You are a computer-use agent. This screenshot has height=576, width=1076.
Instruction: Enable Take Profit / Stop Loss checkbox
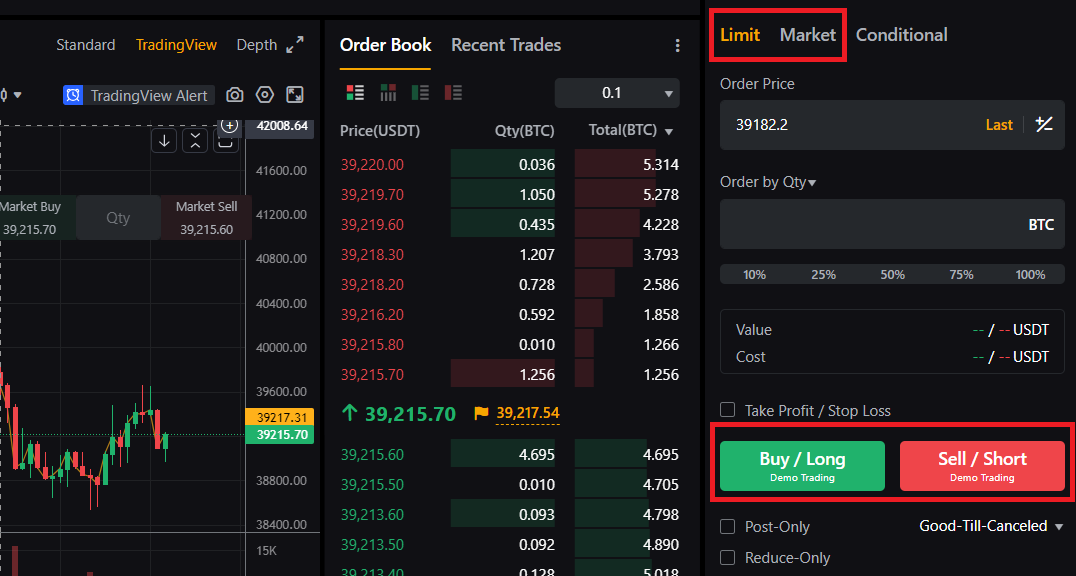pos(727,410)
